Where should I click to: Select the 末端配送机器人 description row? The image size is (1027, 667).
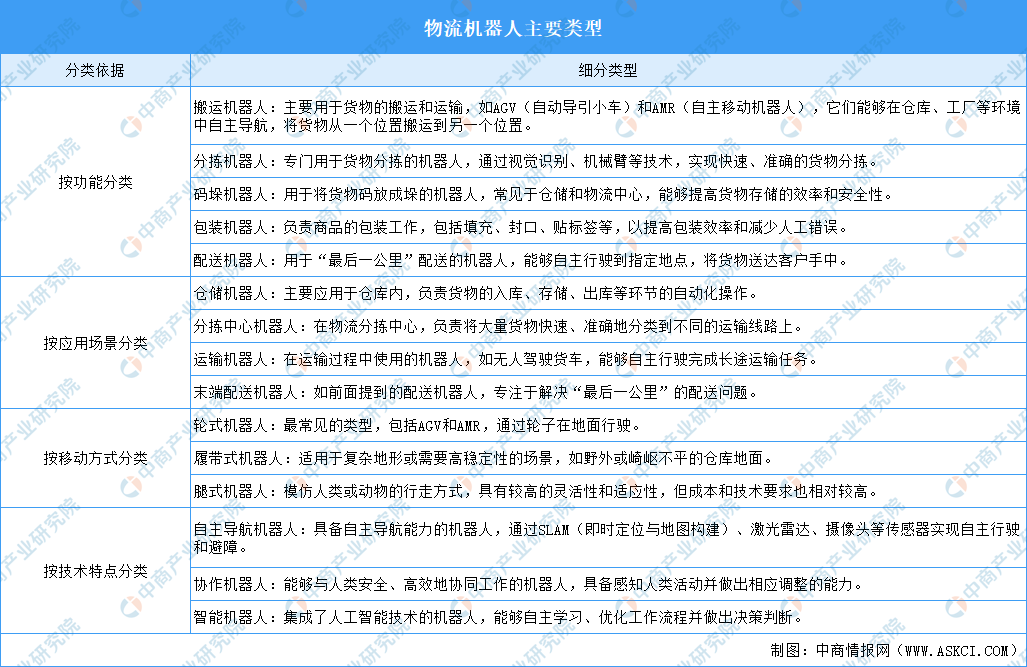608,392
